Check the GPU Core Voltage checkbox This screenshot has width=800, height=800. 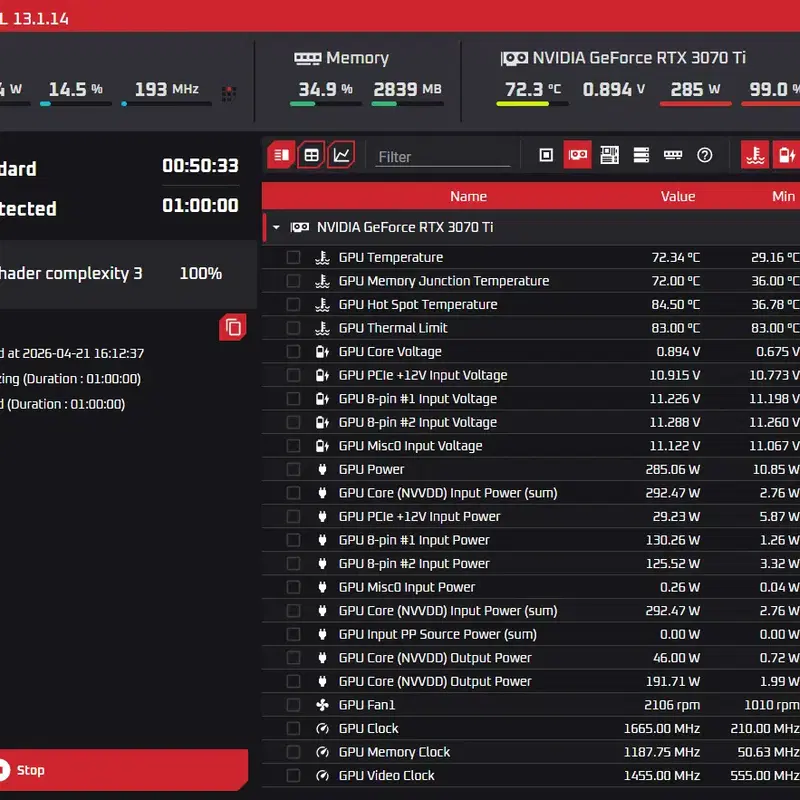click(x=293, y=352)
